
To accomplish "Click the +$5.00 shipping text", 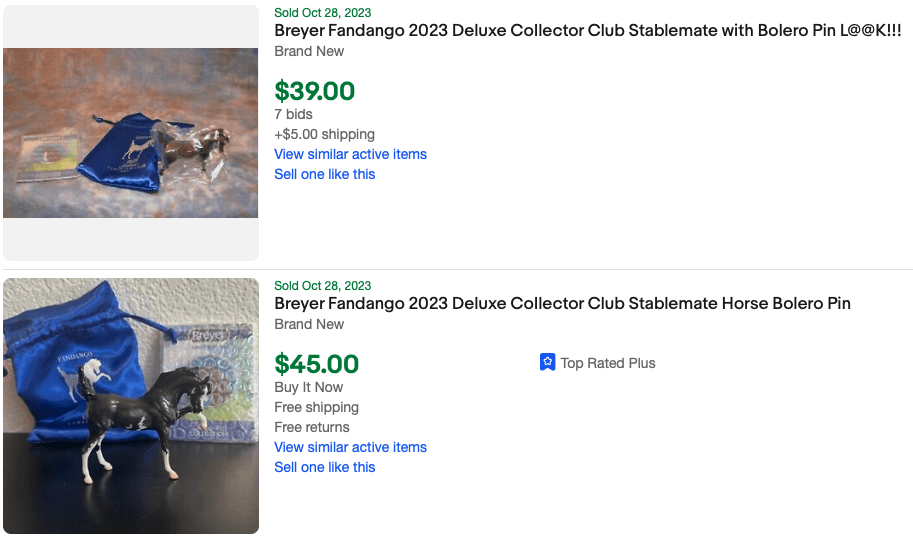I will [325, 134].
